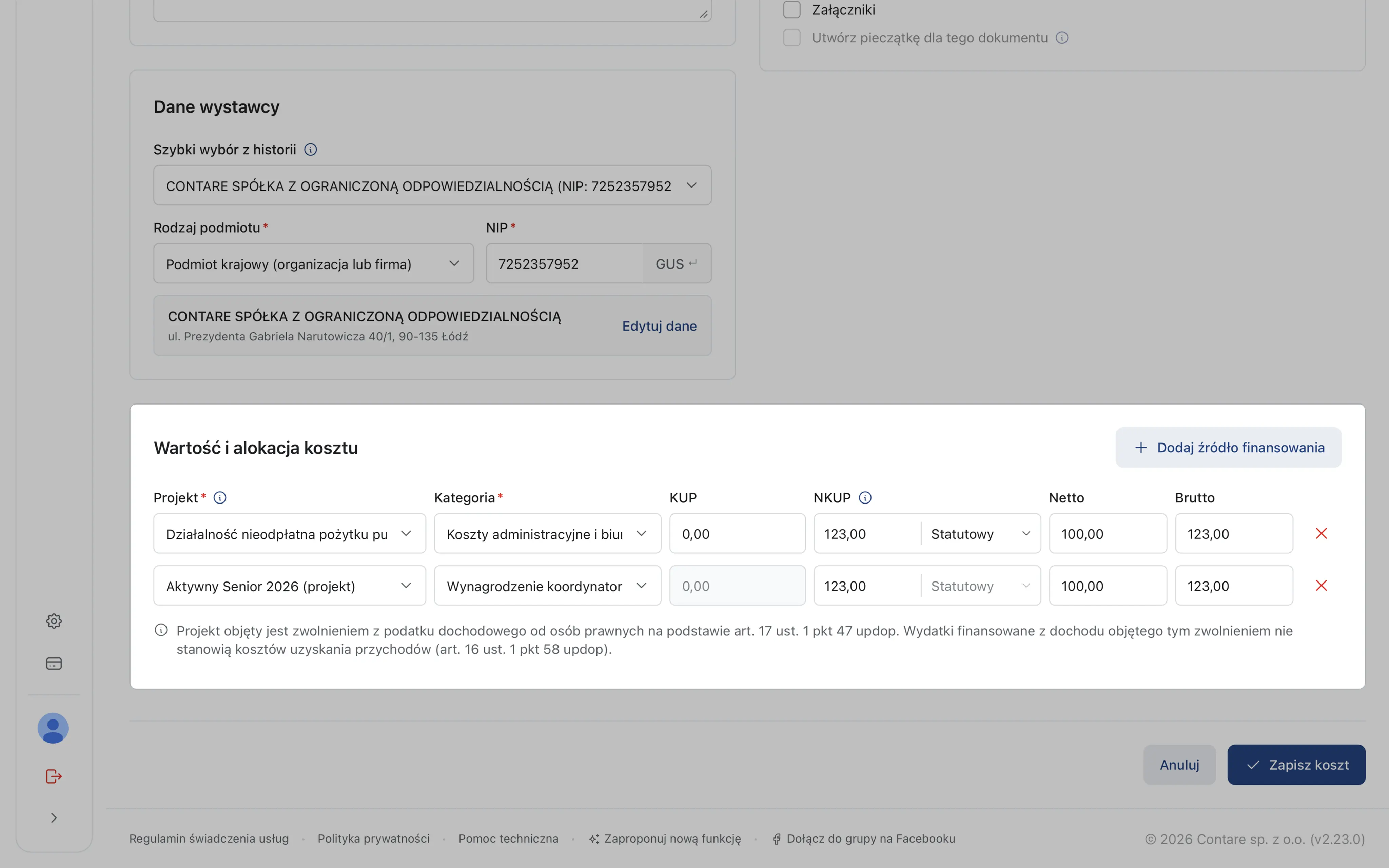Viewport: 1389px width, 868px height.
Task: Click the billing card sidebar icon
Action: coord(53,664)
